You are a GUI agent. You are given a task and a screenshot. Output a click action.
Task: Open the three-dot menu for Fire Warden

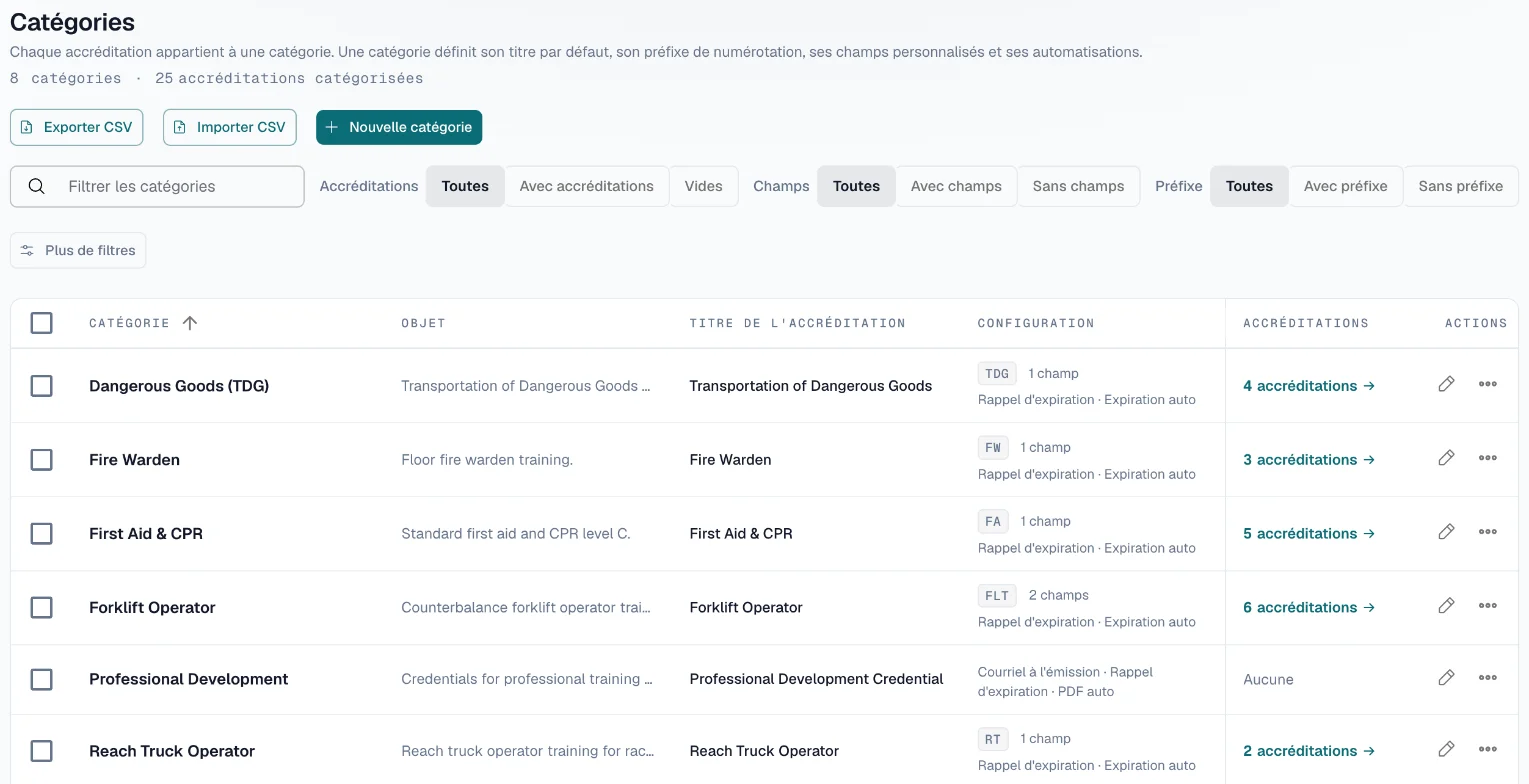(1488, 458)
